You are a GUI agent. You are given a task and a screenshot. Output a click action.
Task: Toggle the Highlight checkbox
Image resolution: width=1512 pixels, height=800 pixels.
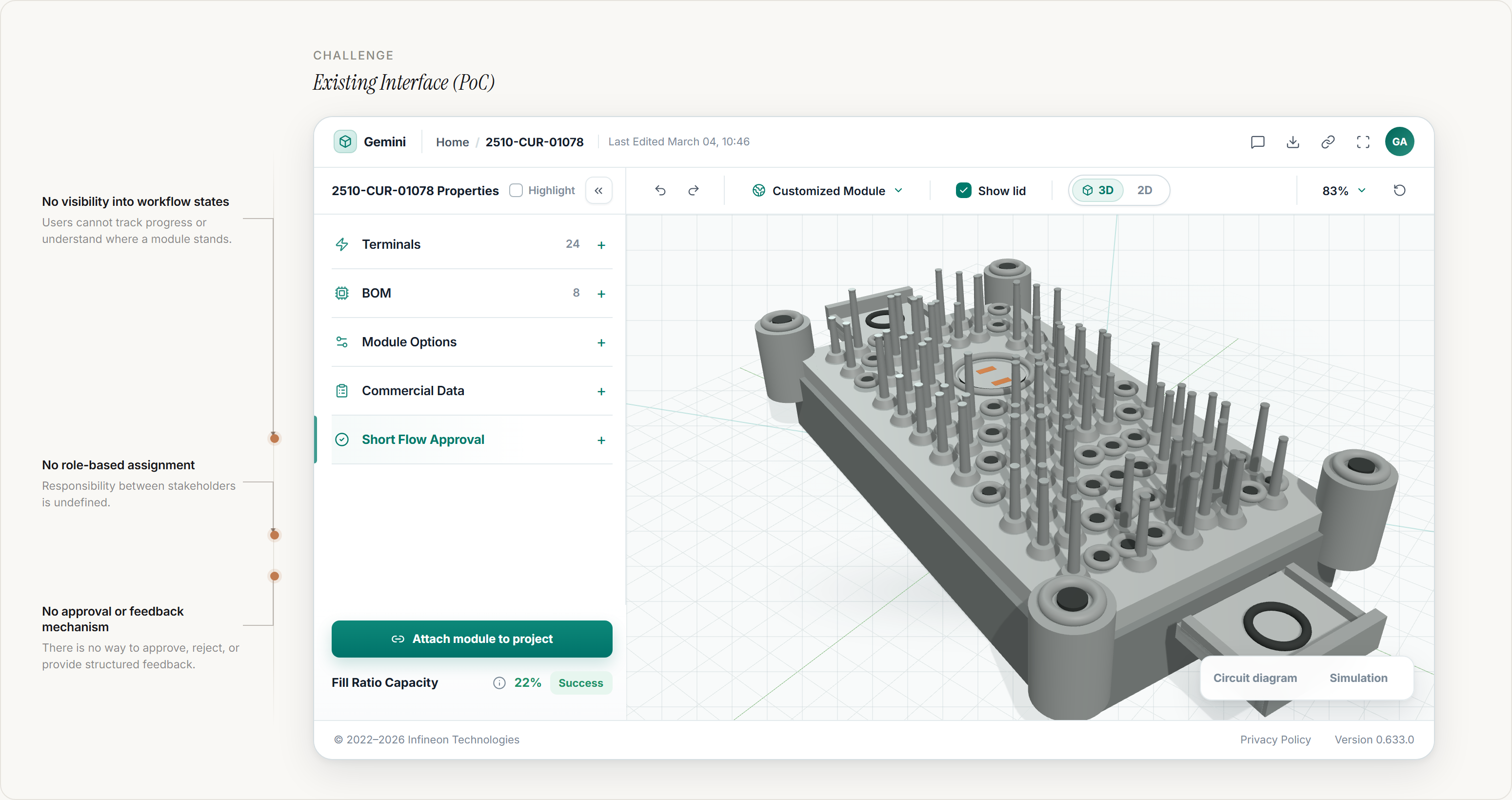(516, 190)
